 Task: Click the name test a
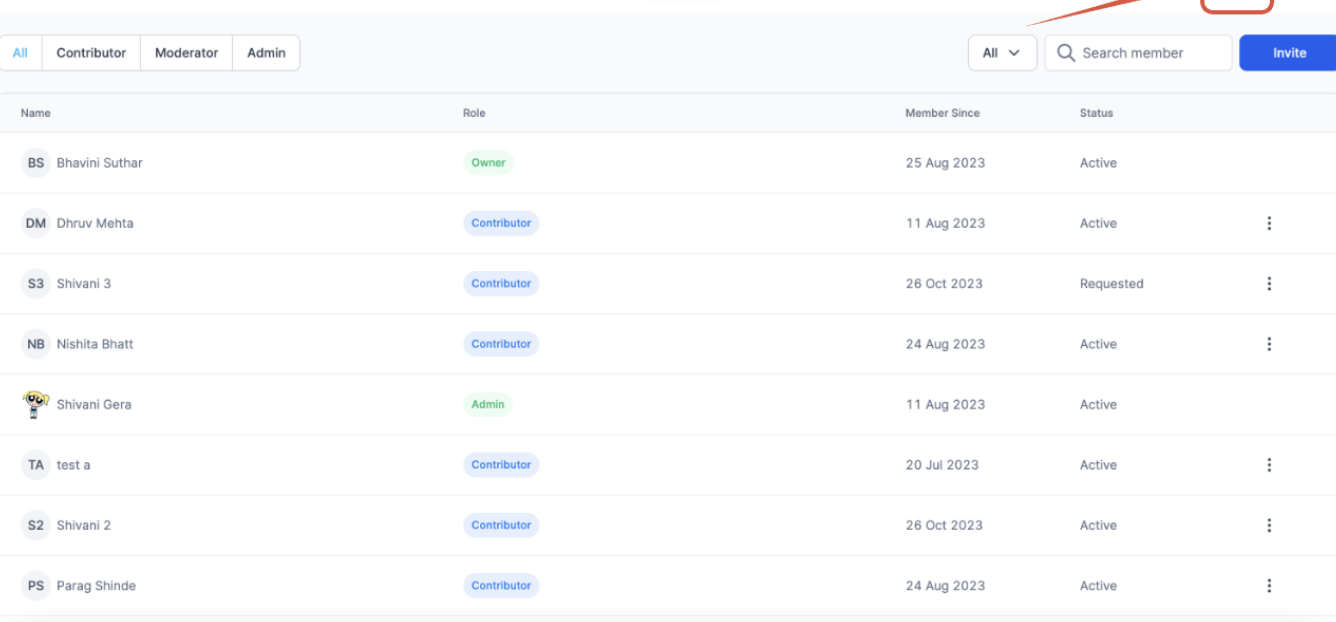[73, 465]
